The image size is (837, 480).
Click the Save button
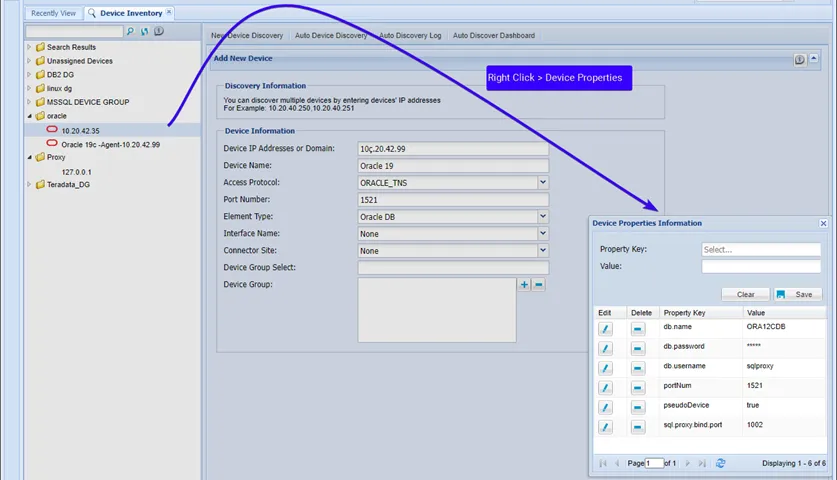click(797, 295)
